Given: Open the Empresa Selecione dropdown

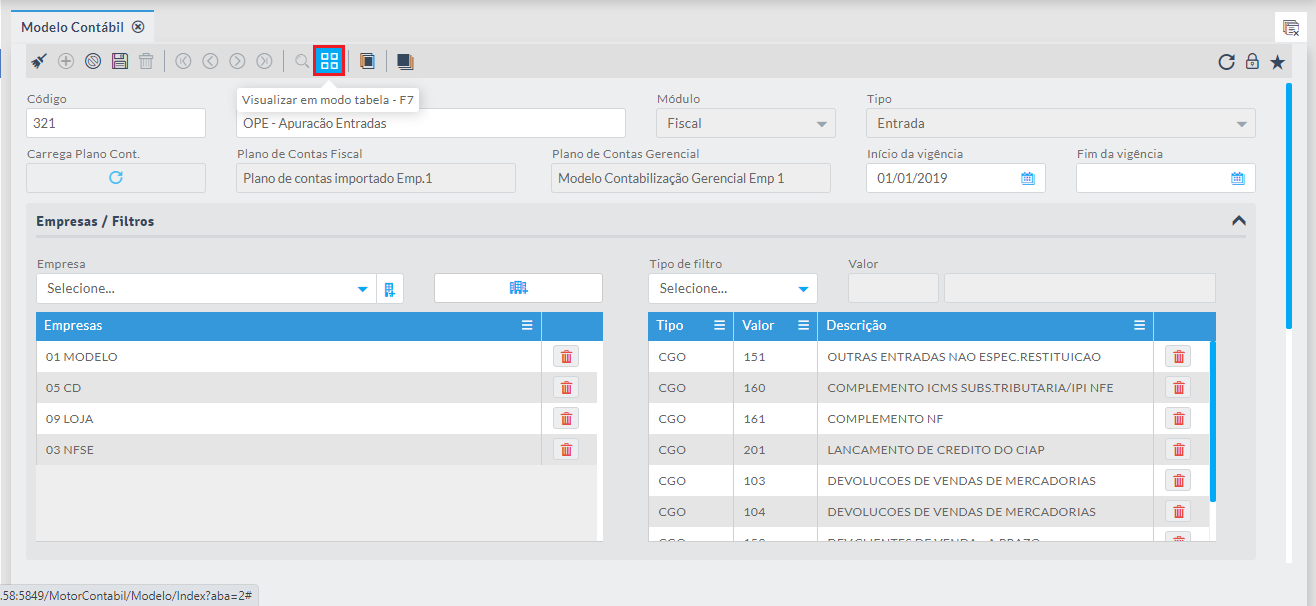Looking at the screenshot, I should (x=206, y=289).
